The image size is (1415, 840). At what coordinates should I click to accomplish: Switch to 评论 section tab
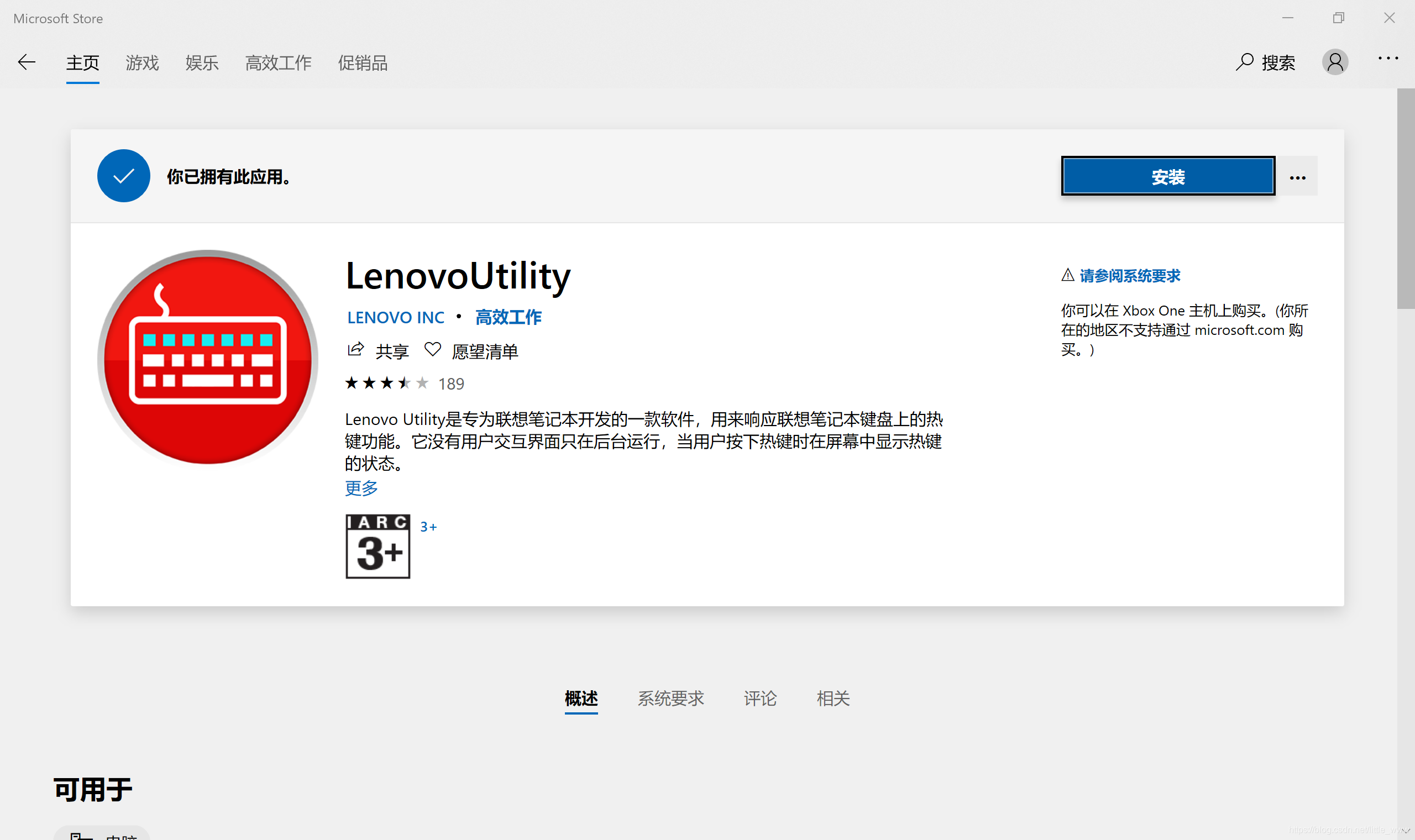coord(760,699)
